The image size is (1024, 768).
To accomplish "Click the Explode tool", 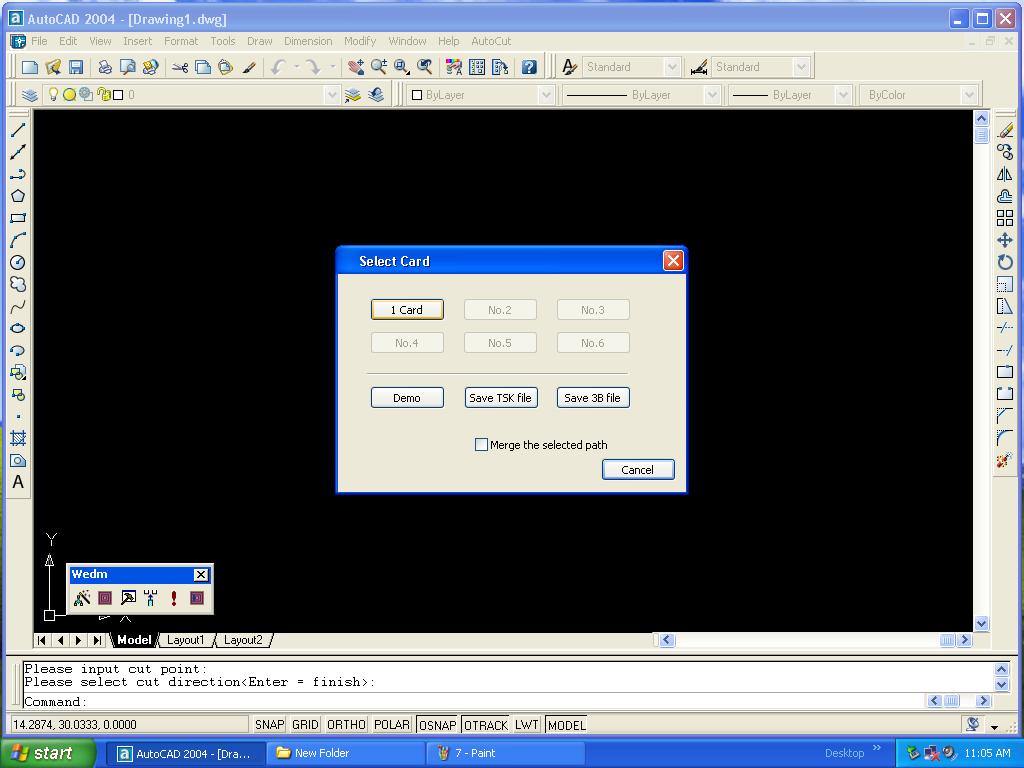I will coord(1005,460).
